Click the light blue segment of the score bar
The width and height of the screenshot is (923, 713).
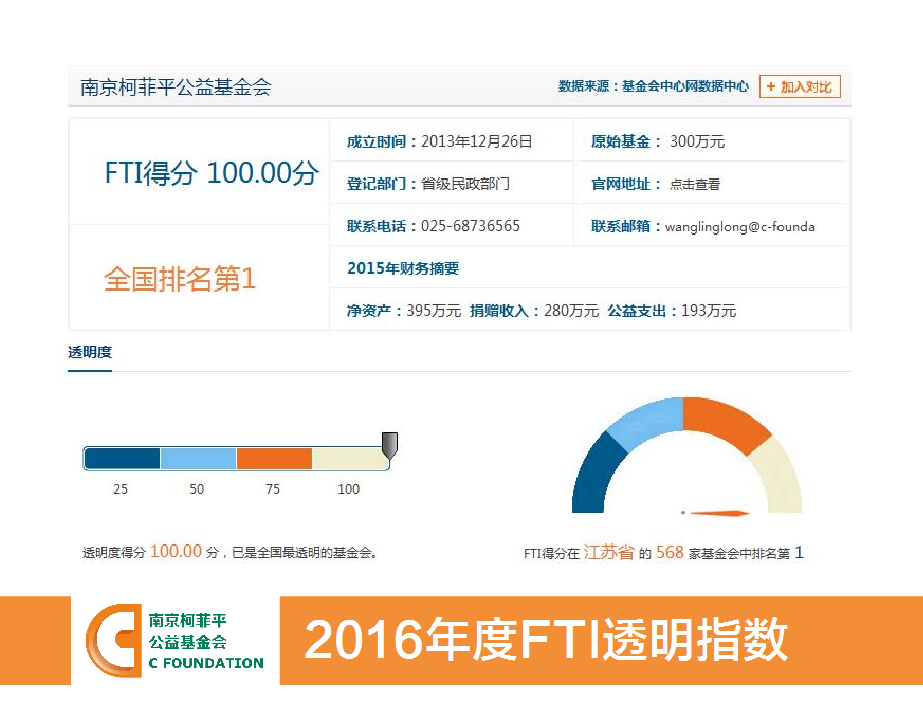[x=198, y=458]
